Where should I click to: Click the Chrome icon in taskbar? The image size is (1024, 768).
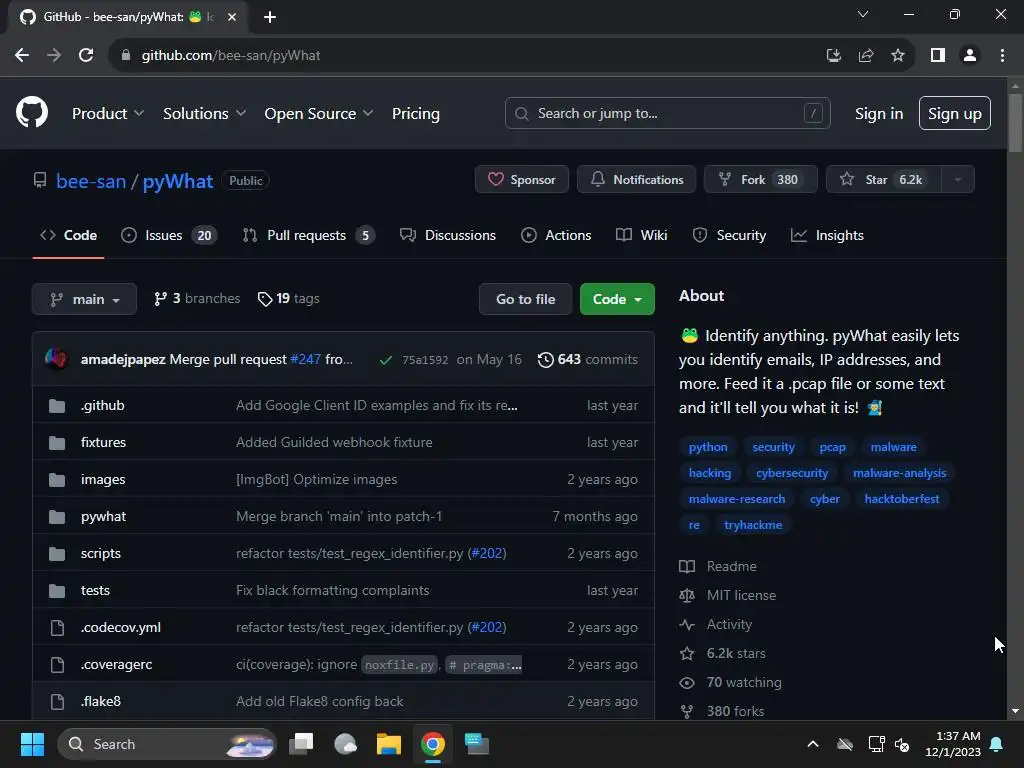point(432,744)
